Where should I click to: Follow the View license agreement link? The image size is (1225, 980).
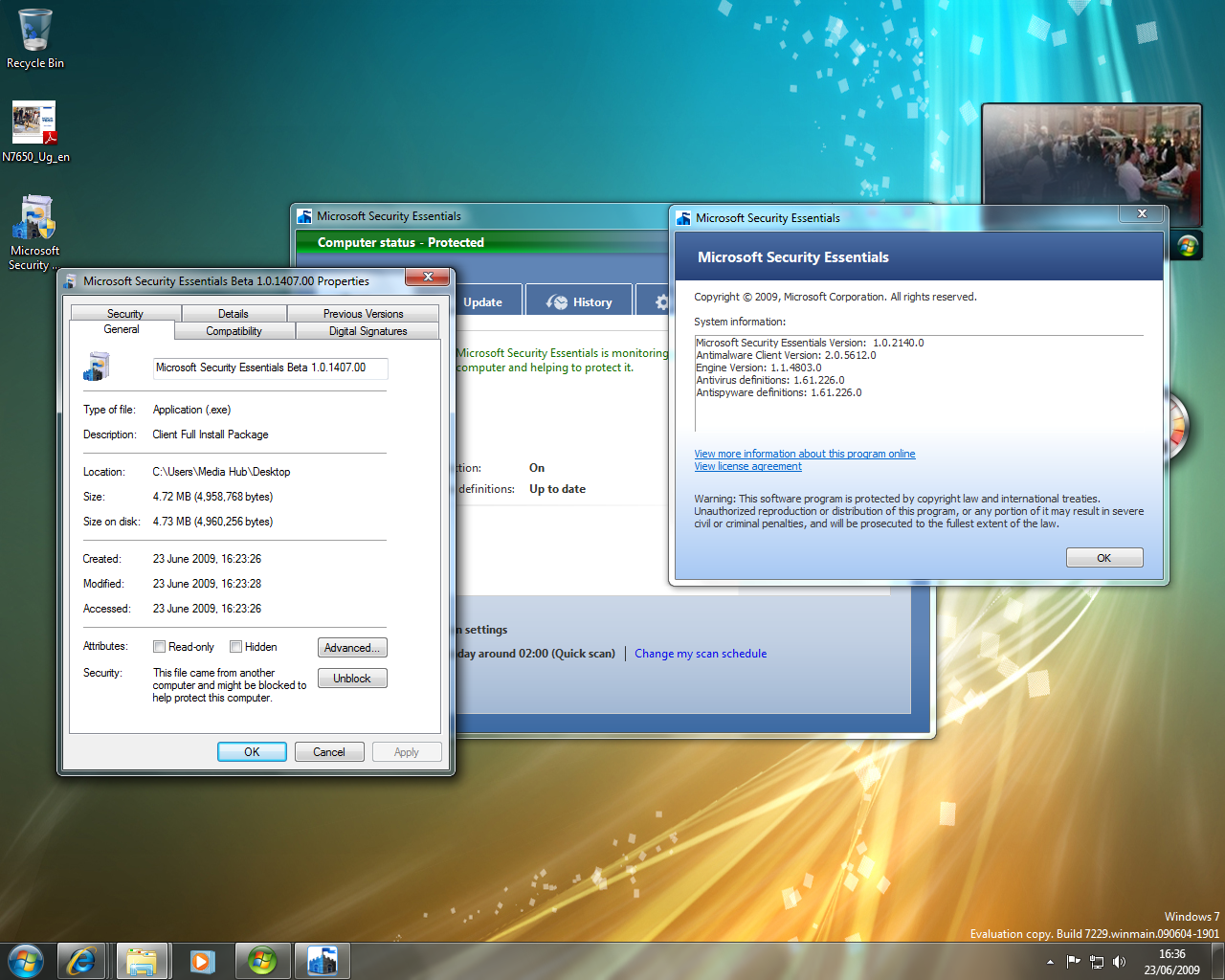747,467
